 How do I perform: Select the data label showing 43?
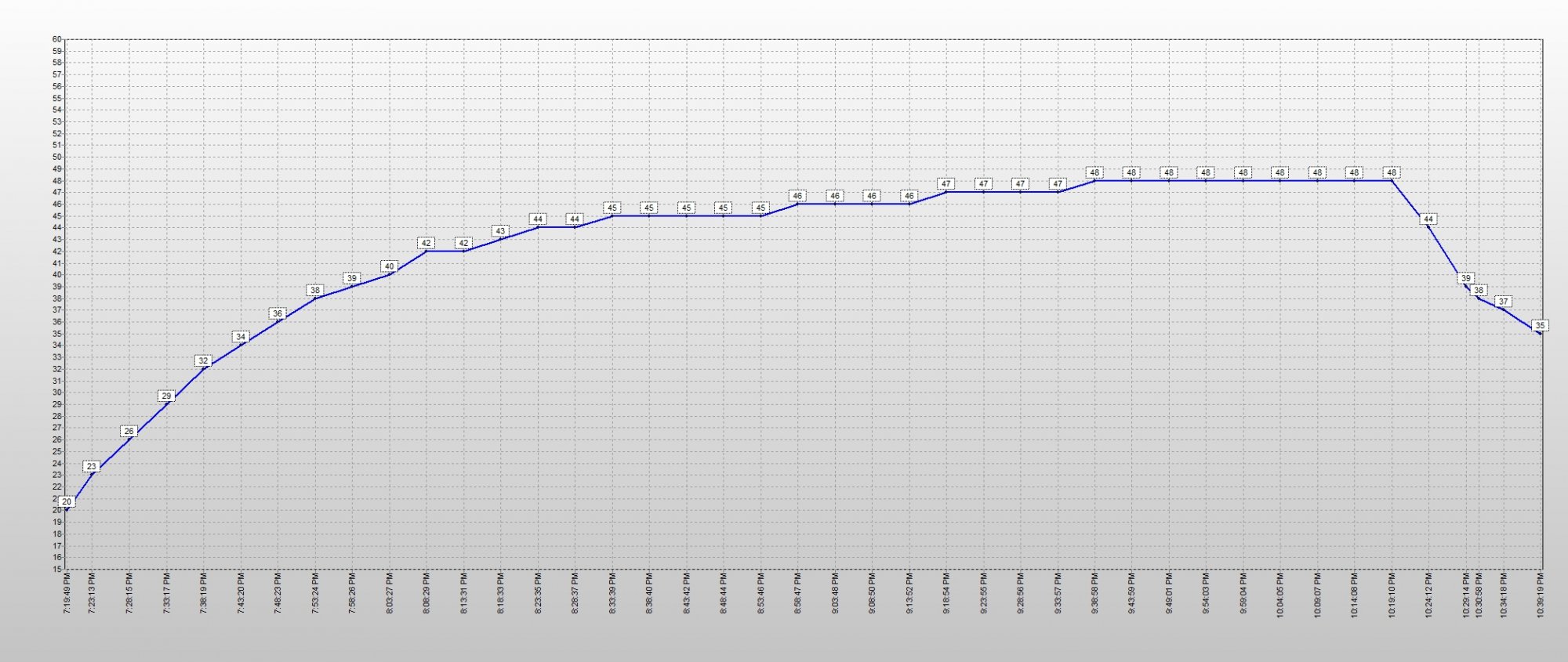point(500,231)
